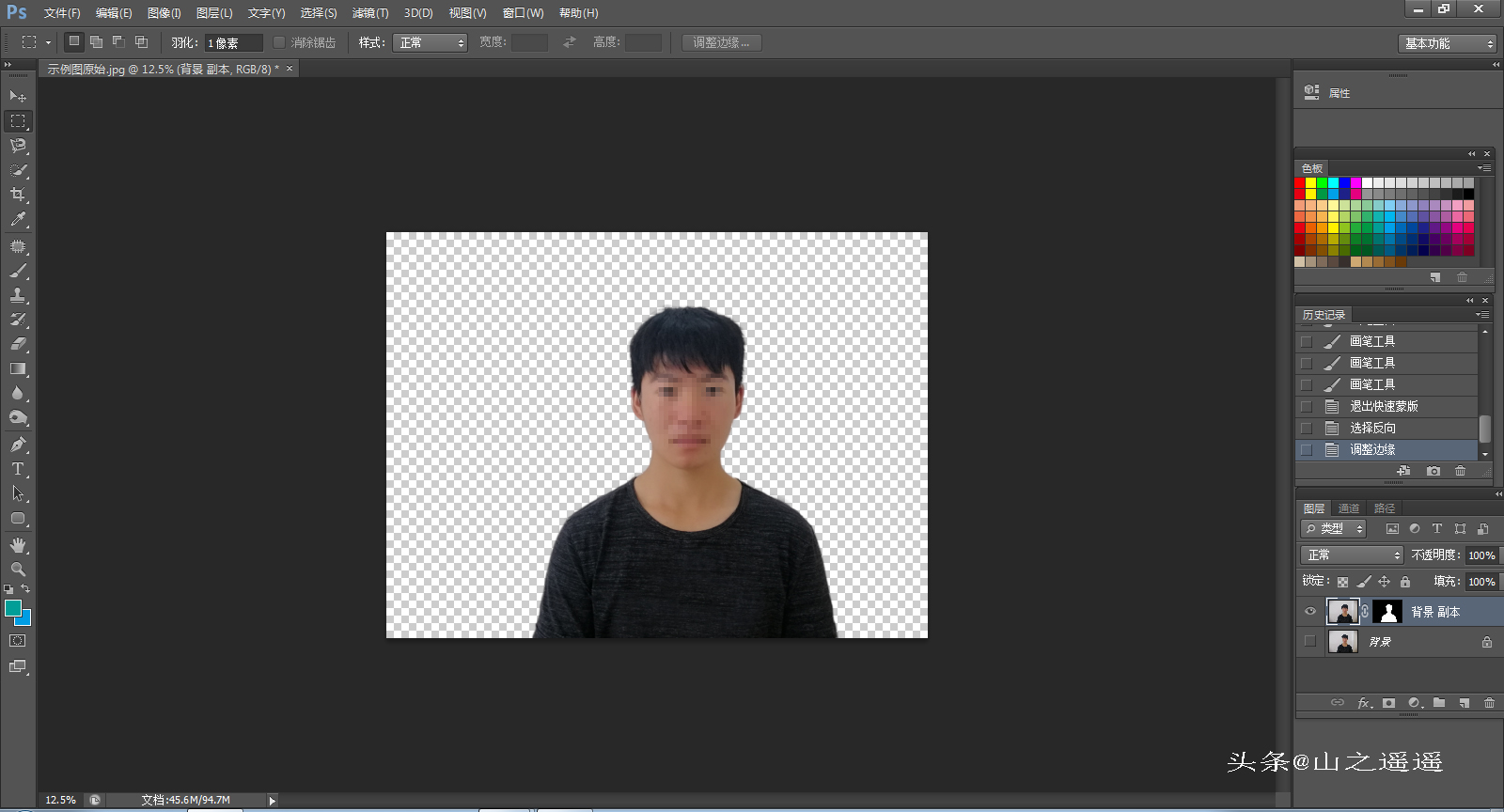
Task: Show the 背景 layer
Action: click(x=1310, y=642)
